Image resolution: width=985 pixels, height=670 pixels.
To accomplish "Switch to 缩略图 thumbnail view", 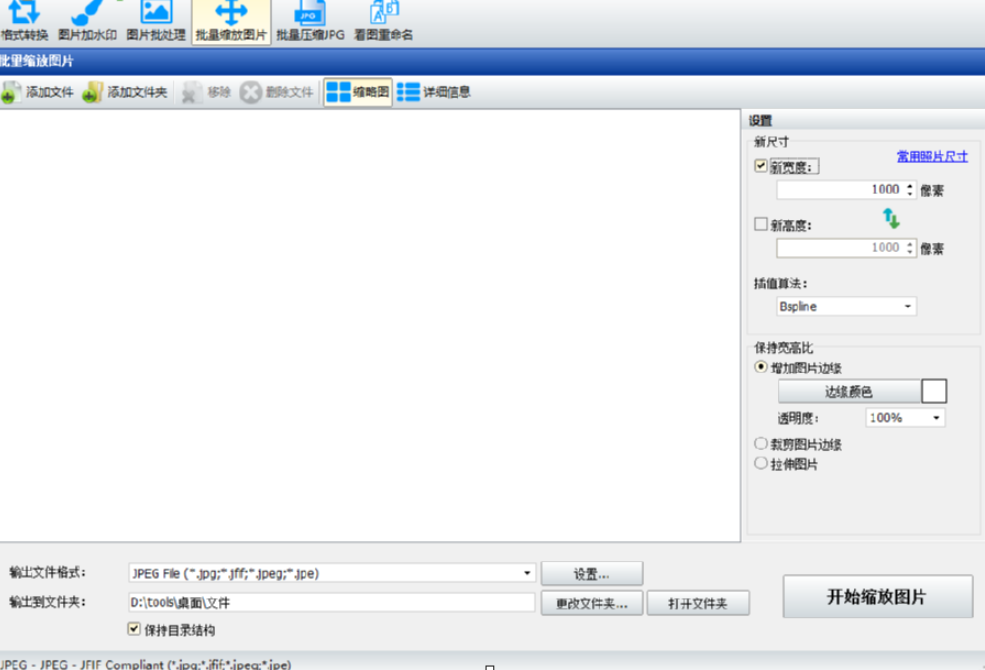I will 358,92.
